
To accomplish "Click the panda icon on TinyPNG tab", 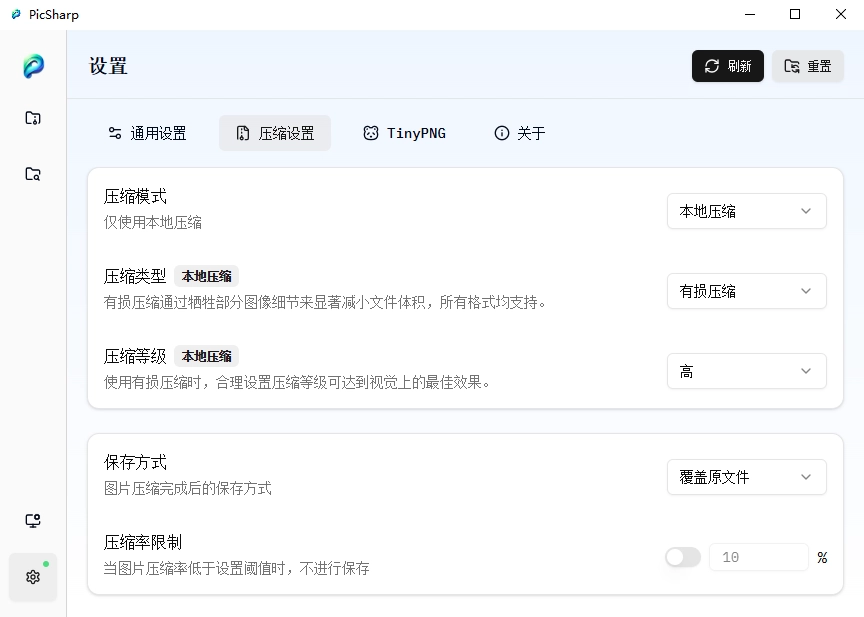I will 370,132.
